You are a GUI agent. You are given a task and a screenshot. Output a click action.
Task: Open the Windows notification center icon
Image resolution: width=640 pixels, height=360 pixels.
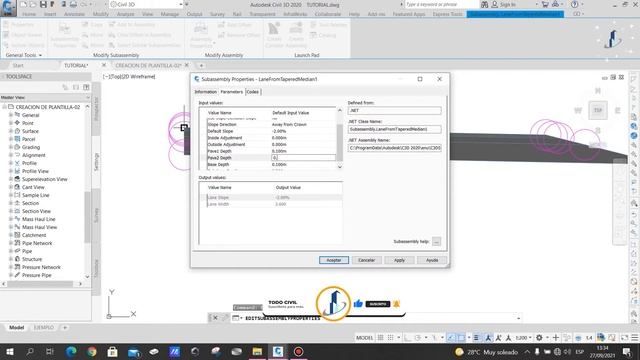627,351
